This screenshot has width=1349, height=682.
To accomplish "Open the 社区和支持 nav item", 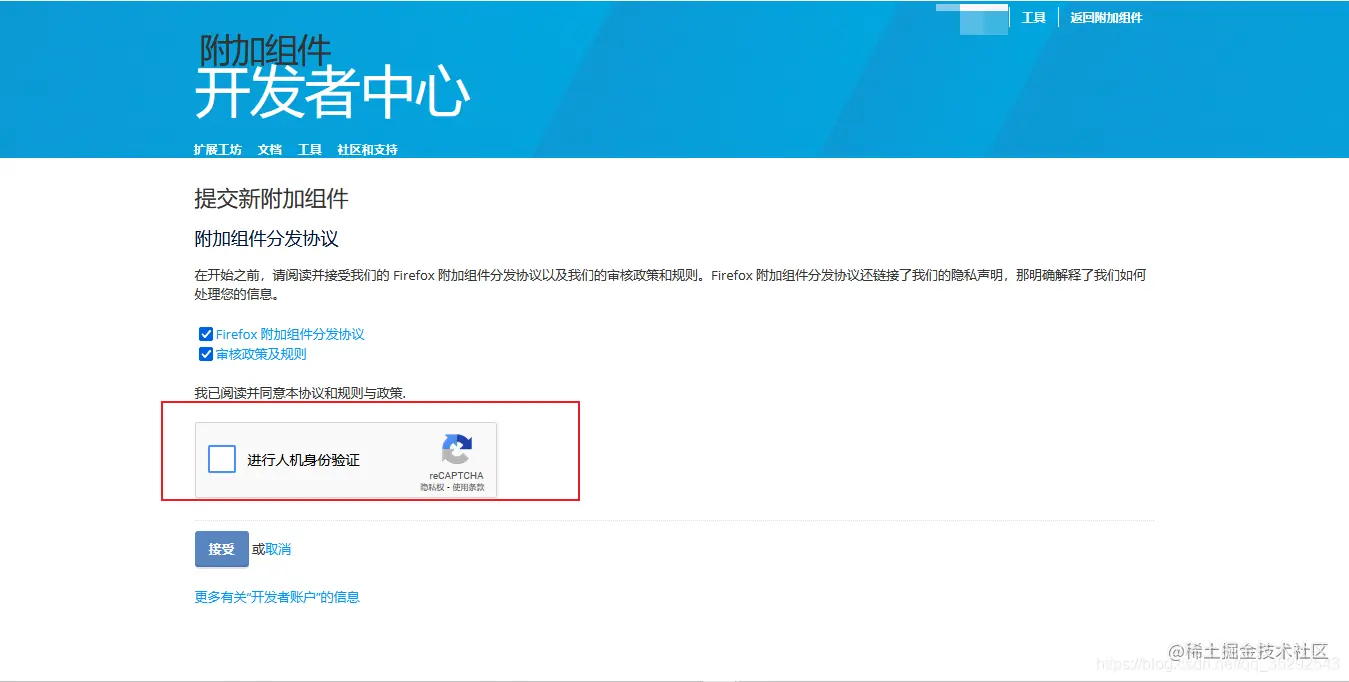I will [368, 150].
